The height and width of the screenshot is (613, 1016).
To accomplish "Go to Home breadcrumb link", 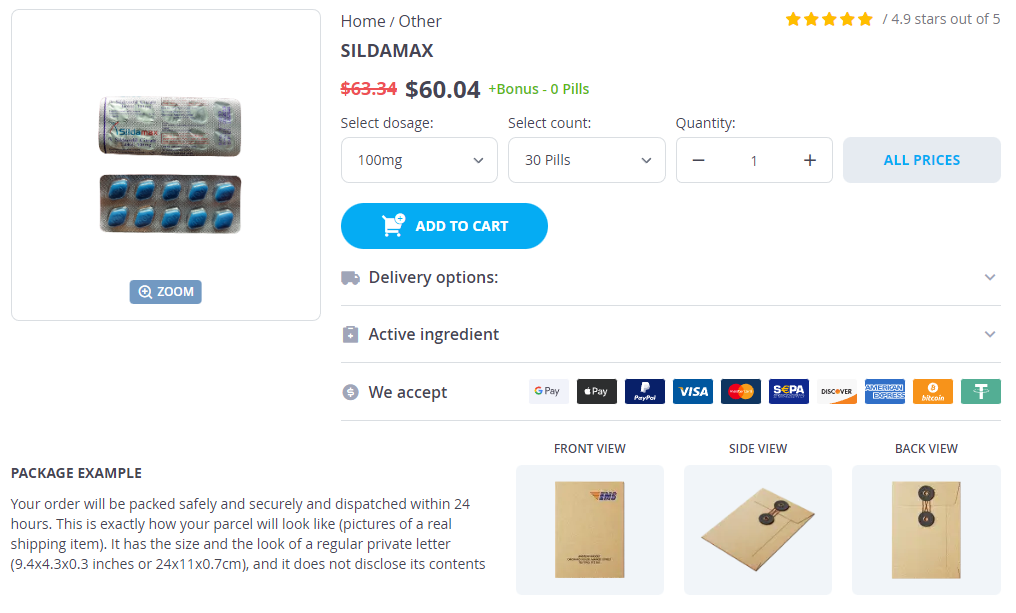I will click(362, 21).
